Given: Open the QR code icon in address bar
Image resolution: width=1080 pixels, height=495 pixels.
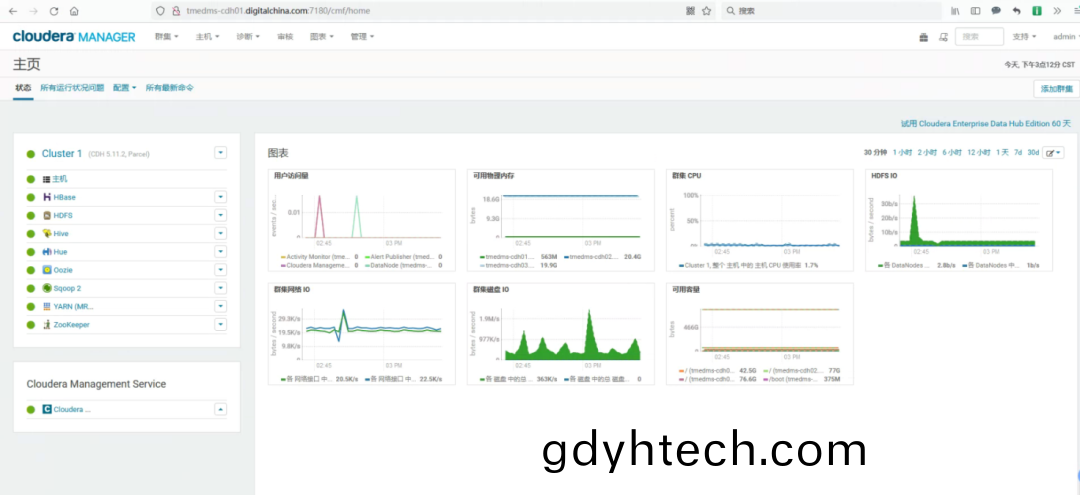Looking at the screenshot, I should (x=690, y=11).
